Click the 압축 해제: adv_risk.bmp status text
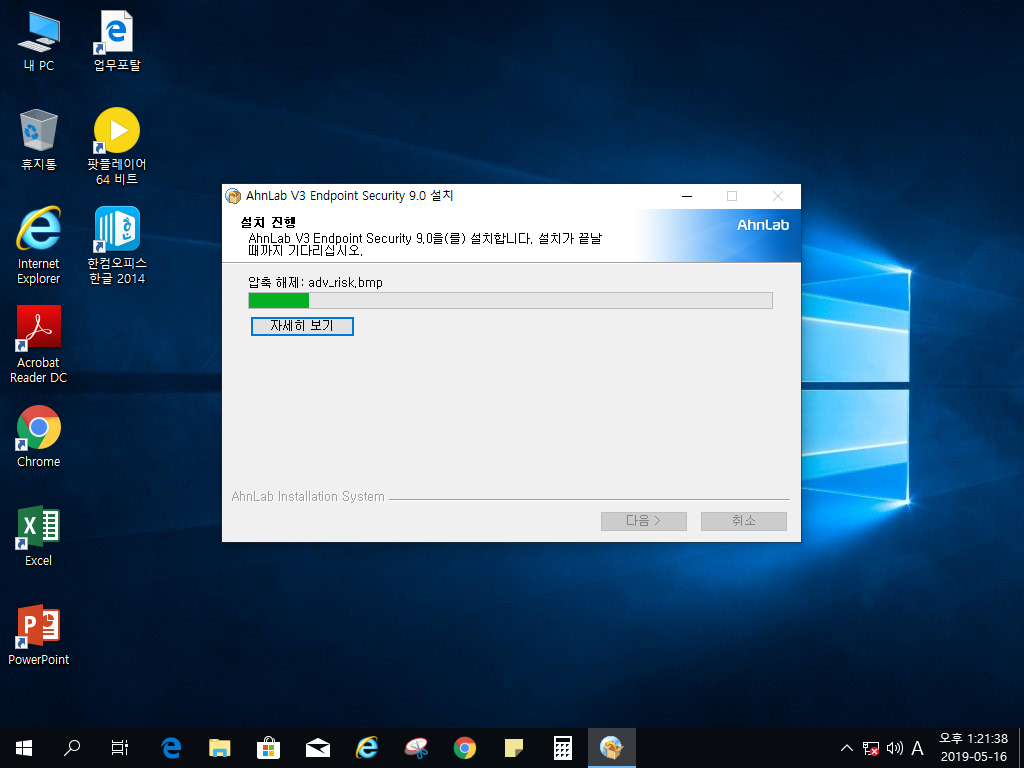 point(315,283)
